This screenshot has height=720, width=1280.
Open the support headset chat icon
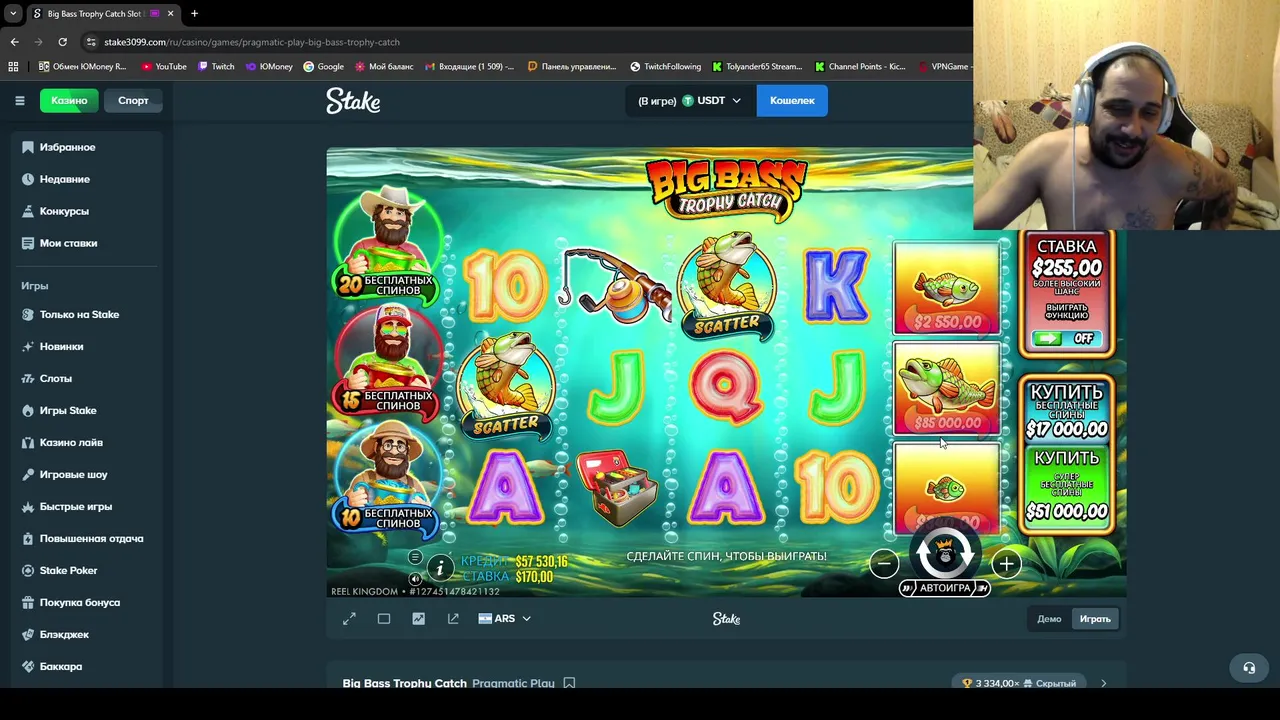pos(1249,668)
